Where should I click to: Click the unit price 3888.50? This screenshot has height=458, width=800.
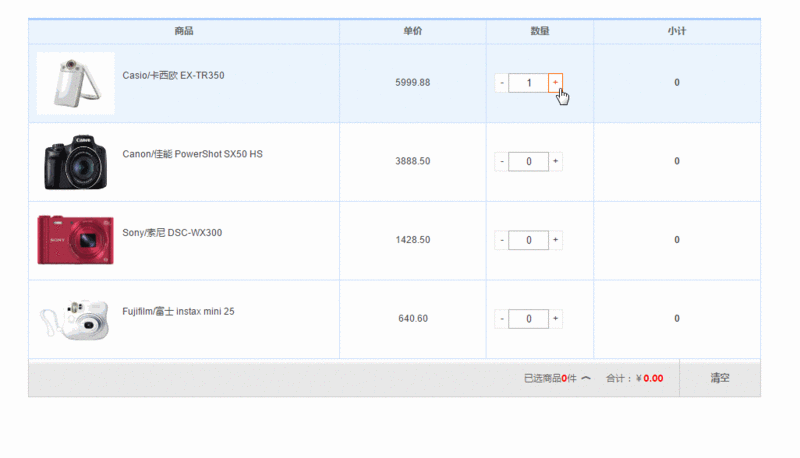coord(413,161)
